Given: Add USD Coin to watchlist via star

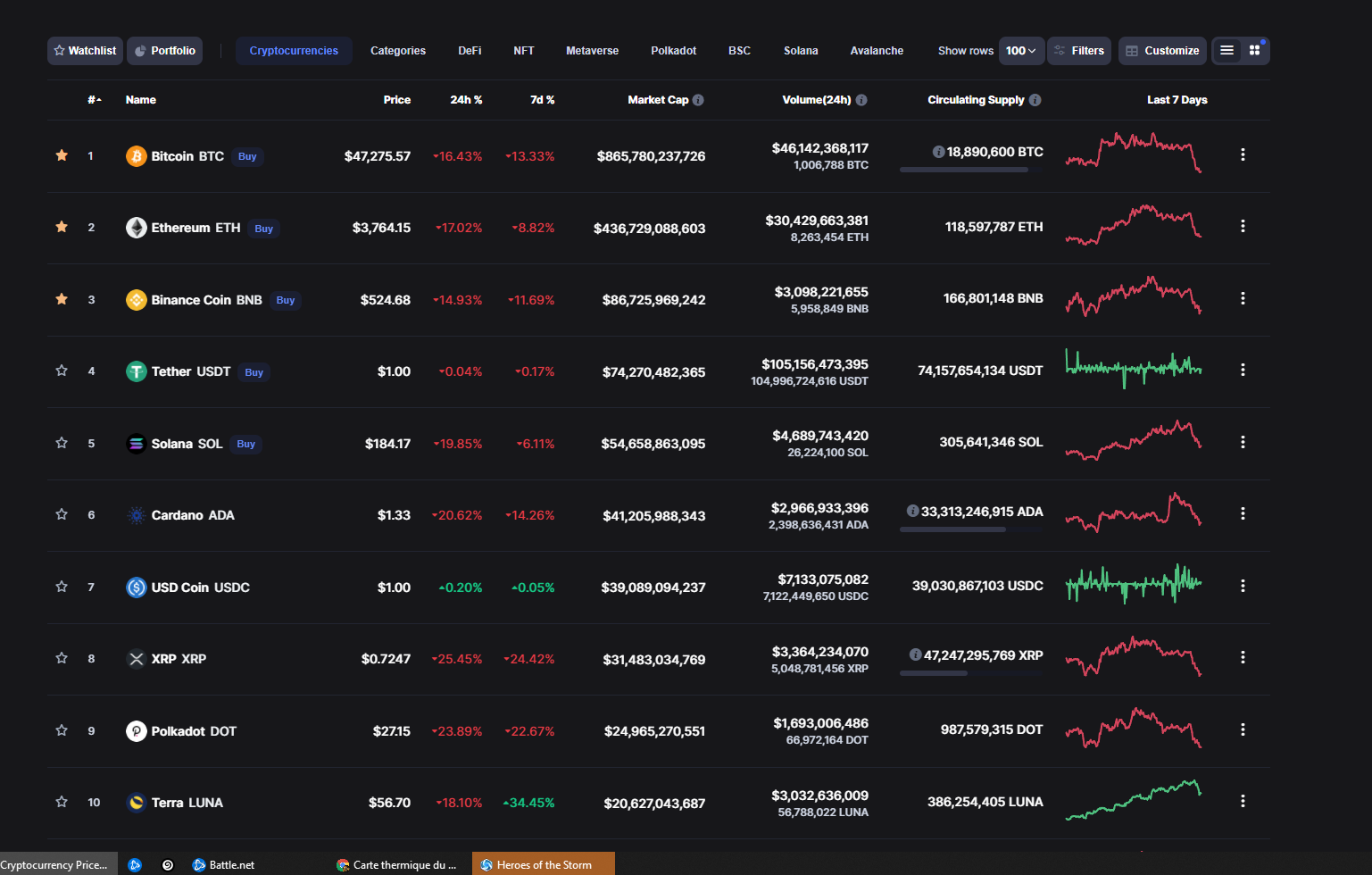Looking at the screenshot, I should [x=62, y=587].
